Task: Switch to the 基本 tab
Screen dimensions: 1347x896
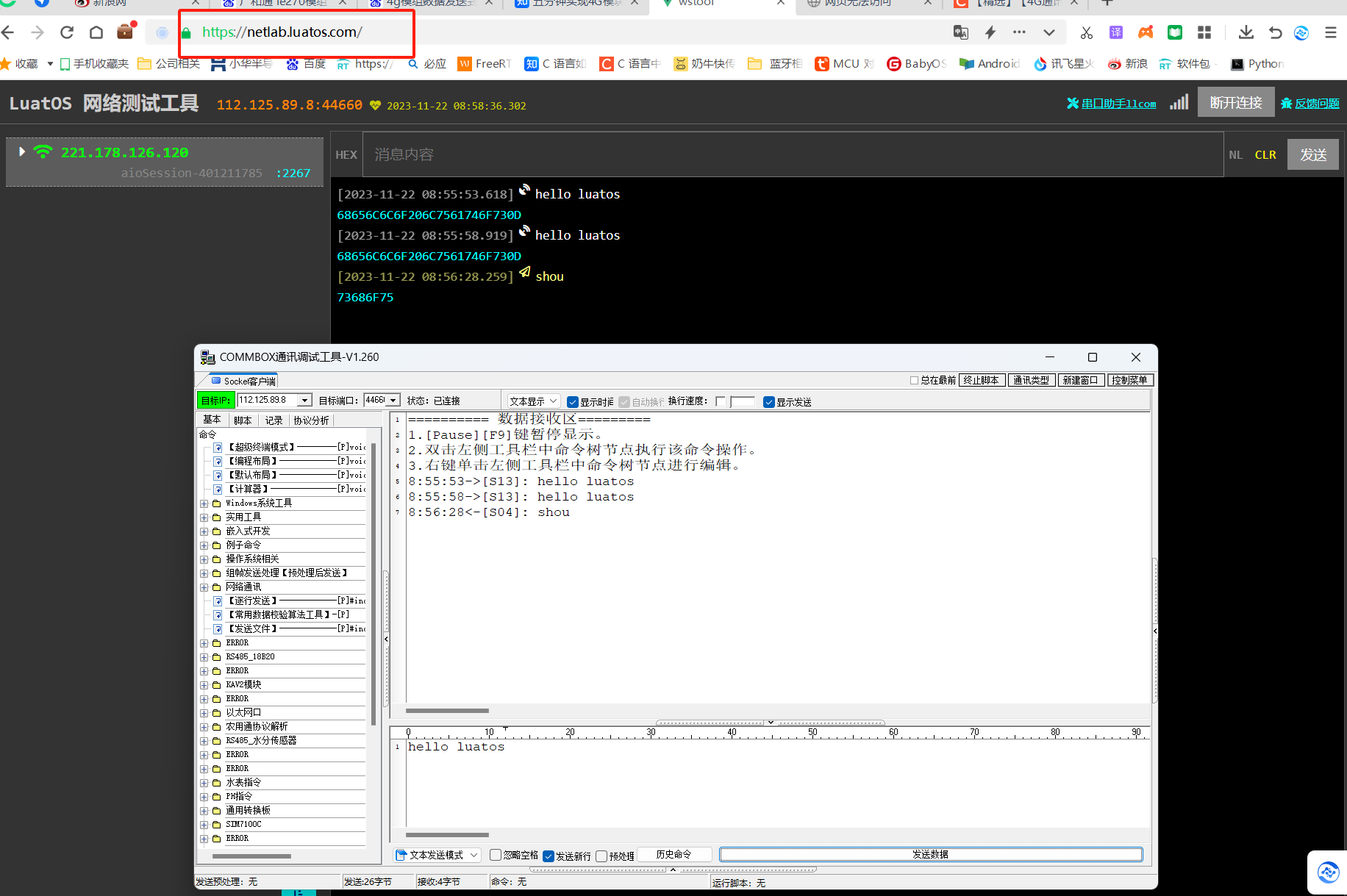Action: 212,420
